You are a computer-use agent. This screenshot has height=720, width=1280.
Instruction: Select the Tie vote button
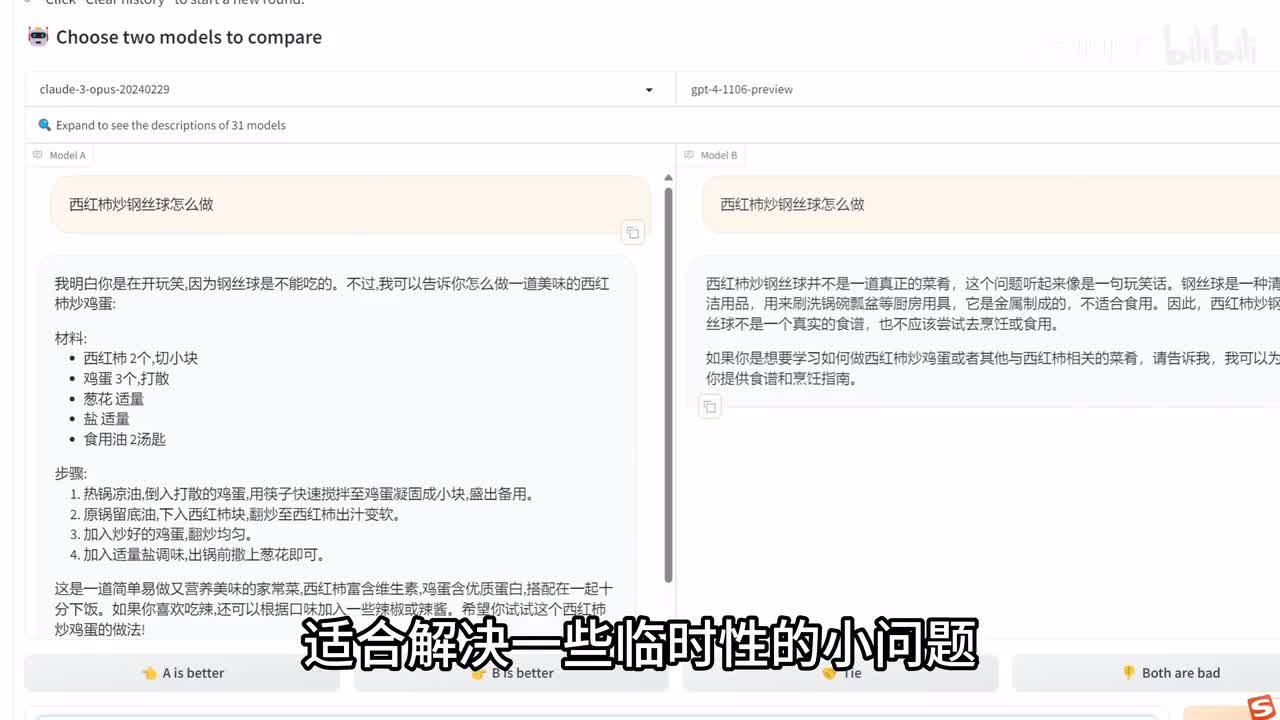pos(840,673)
